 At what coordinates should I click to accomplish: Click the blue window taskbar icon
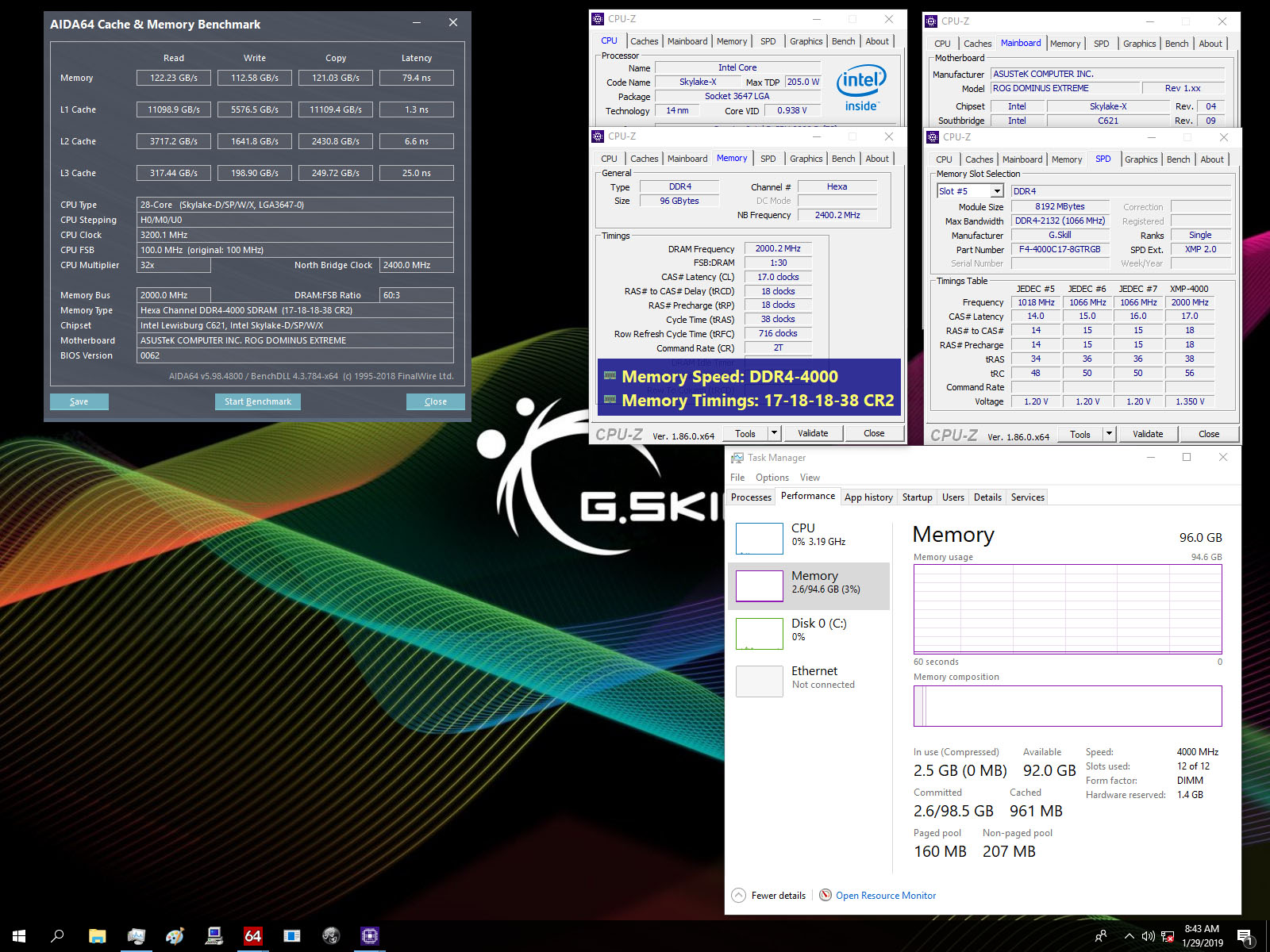[292, 936]
